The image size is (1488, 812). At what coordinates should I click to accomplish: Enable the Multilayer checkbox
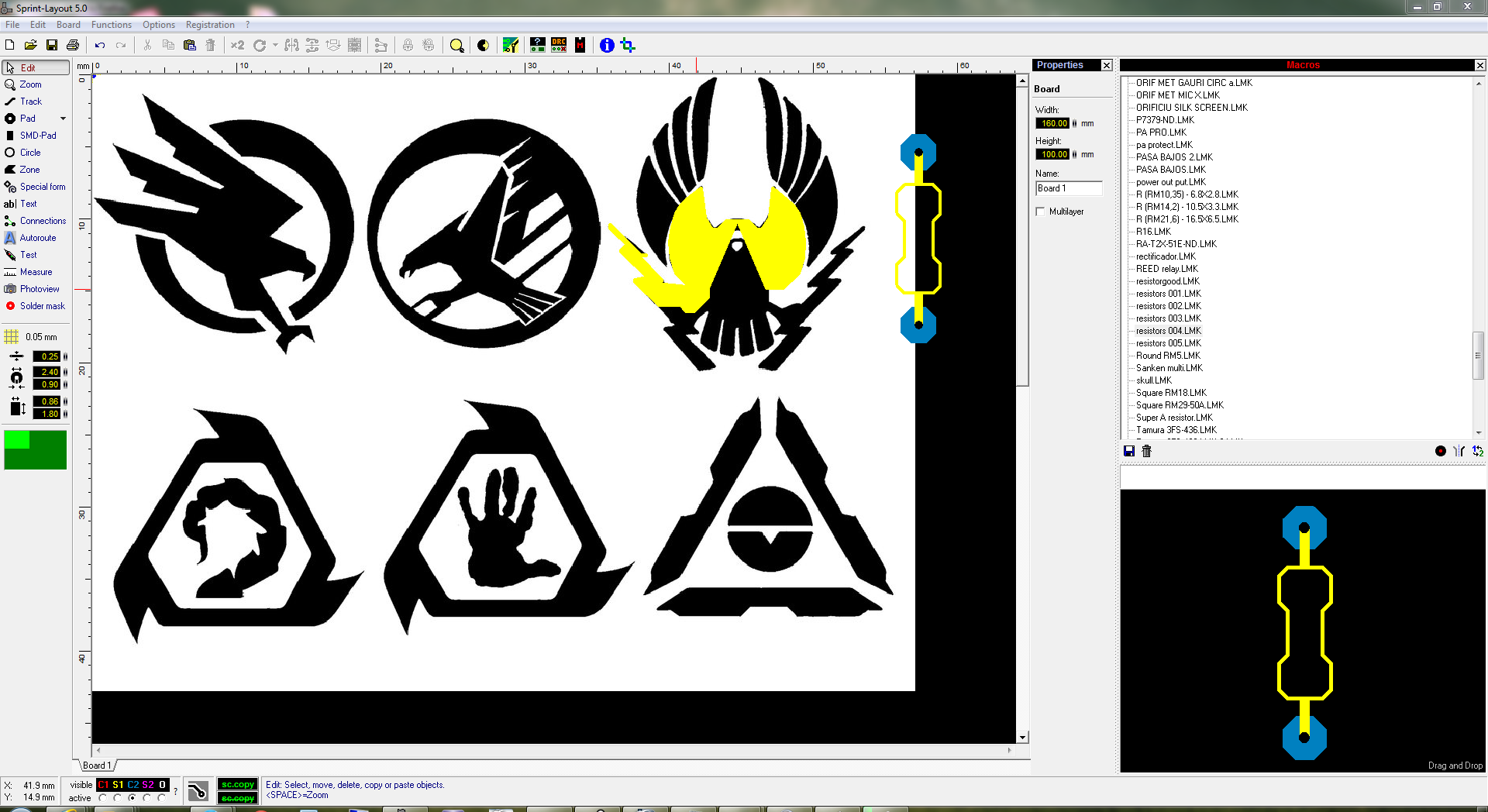pos(1041,212)
